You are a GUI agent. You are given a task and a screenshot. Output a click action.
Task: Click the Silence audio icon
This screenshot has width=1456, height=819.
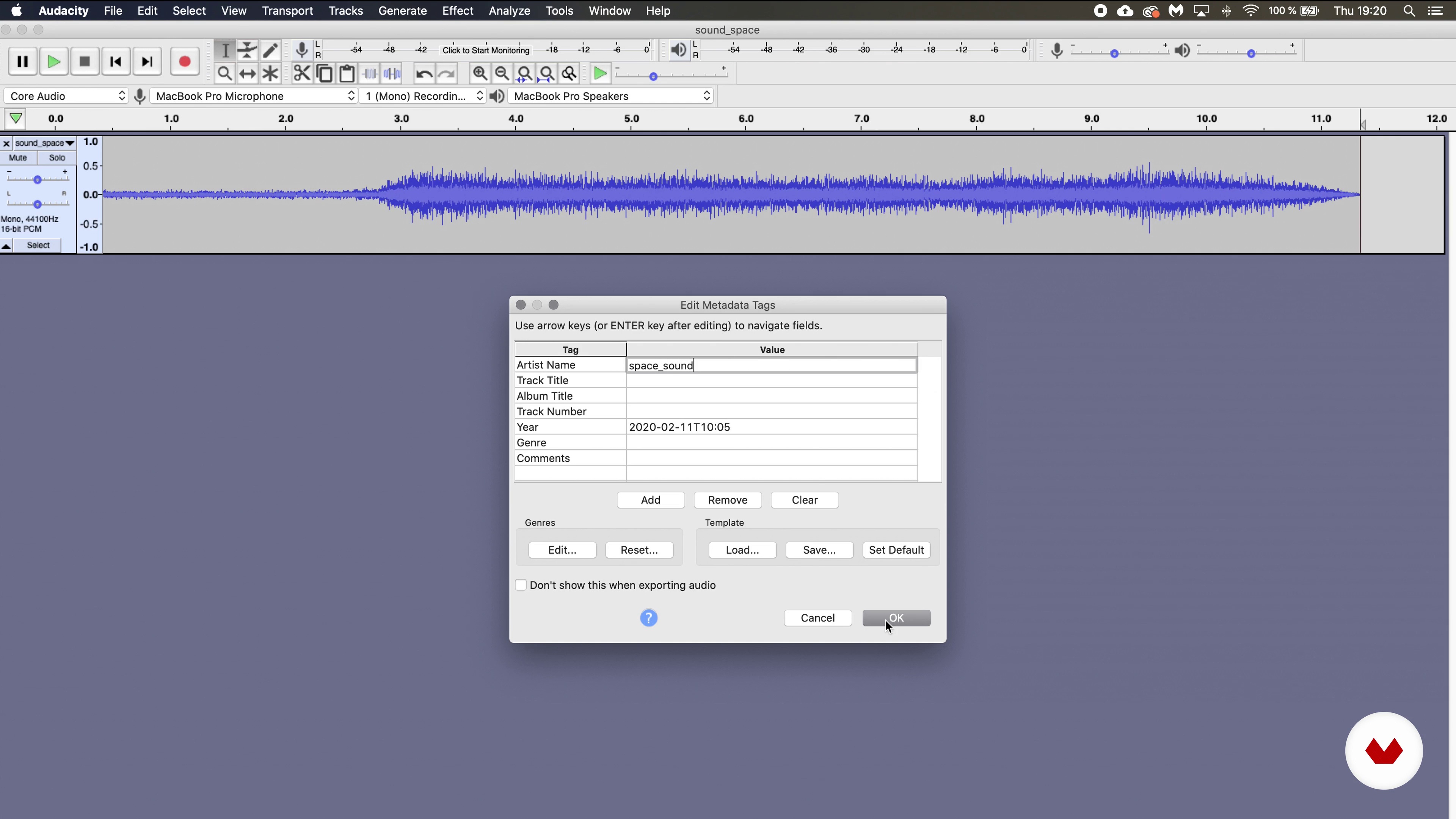pos(392,74)
